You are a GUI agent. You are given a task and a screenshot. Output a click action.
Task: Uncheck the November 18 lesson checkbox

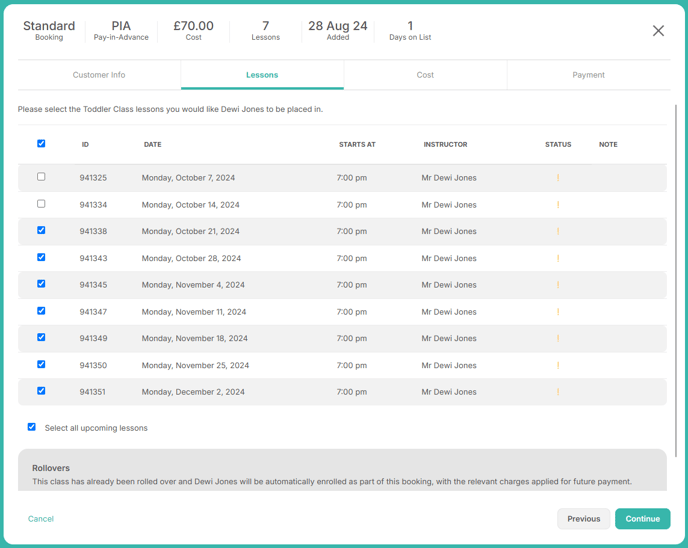pyautogui.click(x=41, y=337)
